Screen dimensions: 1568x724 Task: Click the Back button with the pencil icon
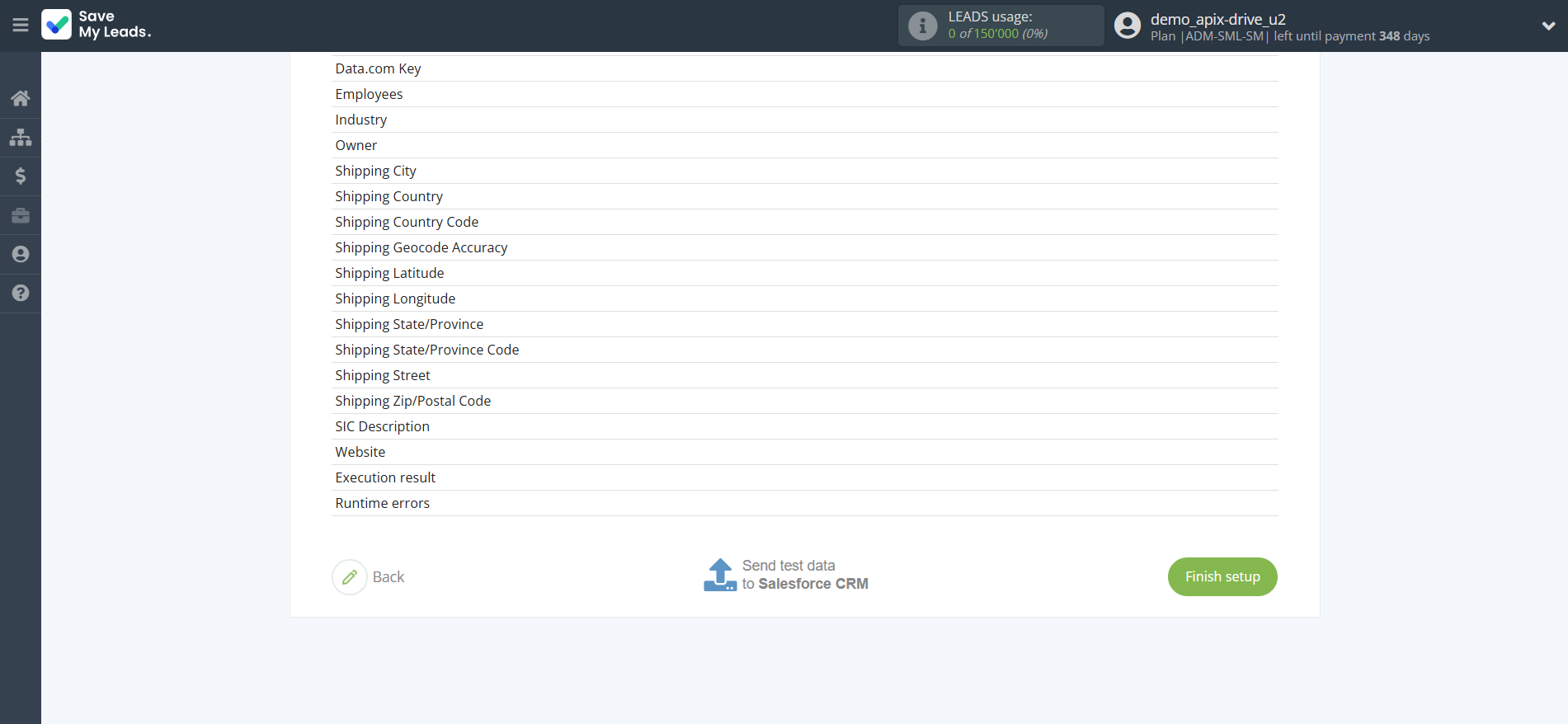tap(369, 577)
